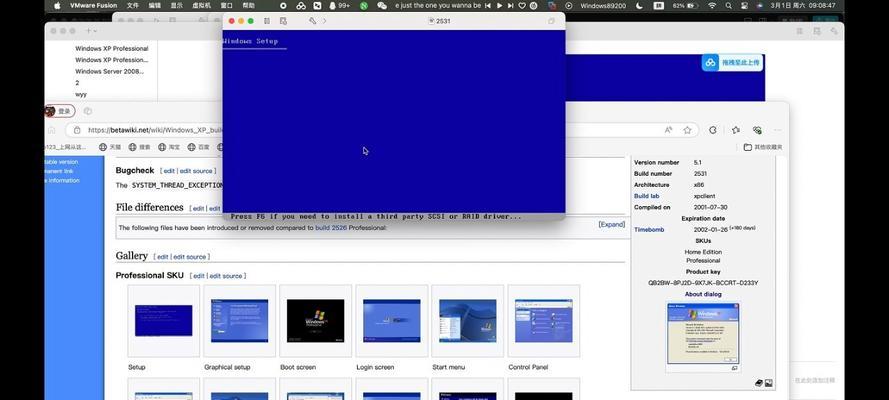Open the wrench settings icon in 2531 VM window
This screenshot has height=400, width=889.
[x=312, y=21]
